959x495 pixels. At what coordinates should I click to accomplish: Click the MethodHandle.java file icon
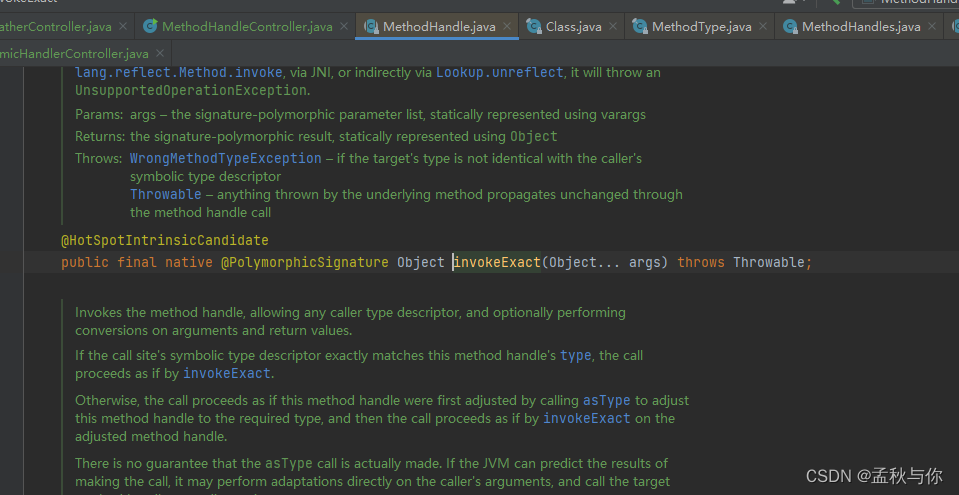371,26
